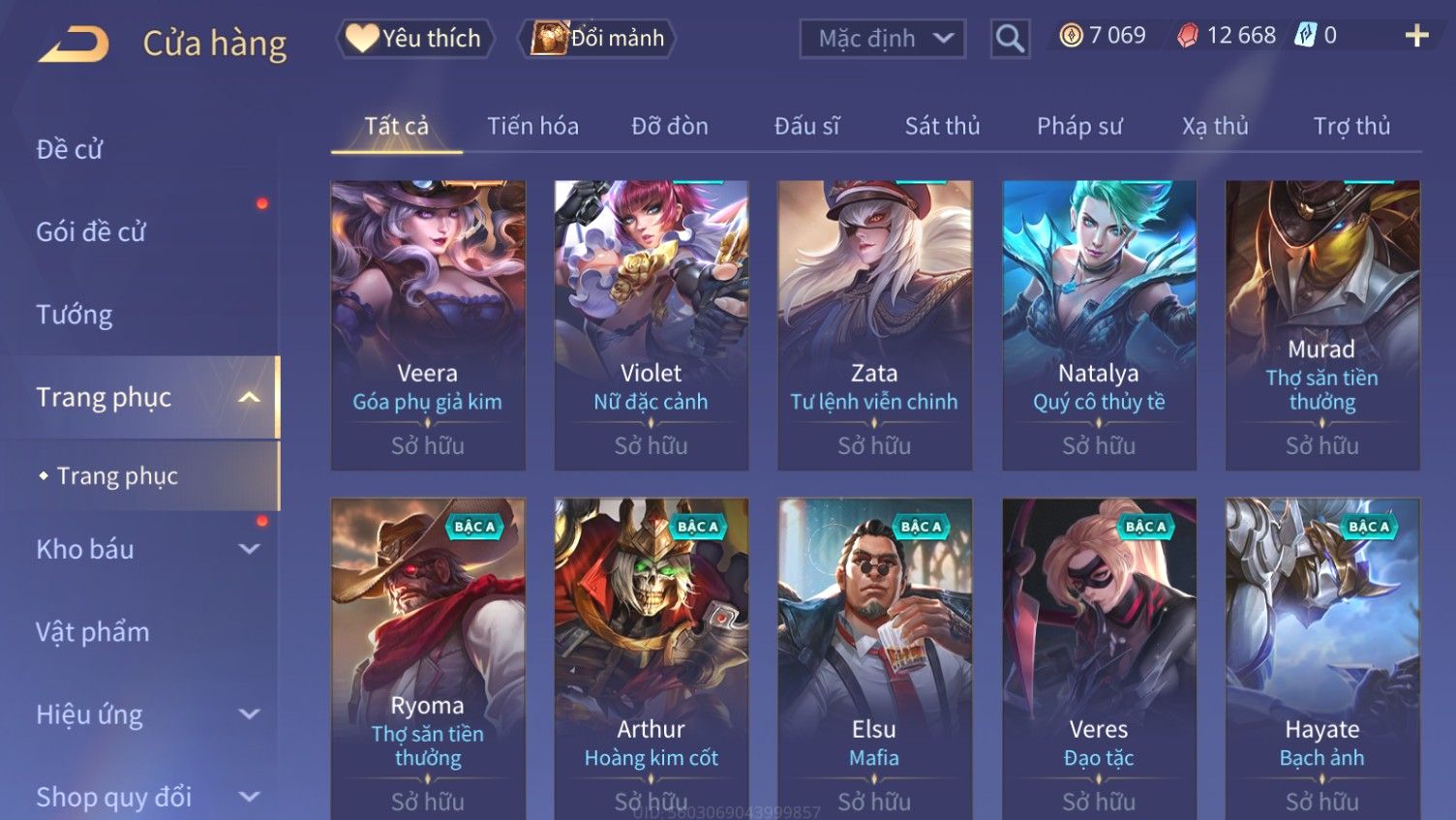Viewport: 1456px width, 820px height.
Task: Select Veera Góa phụ giả kim skin
Action: 428,325
